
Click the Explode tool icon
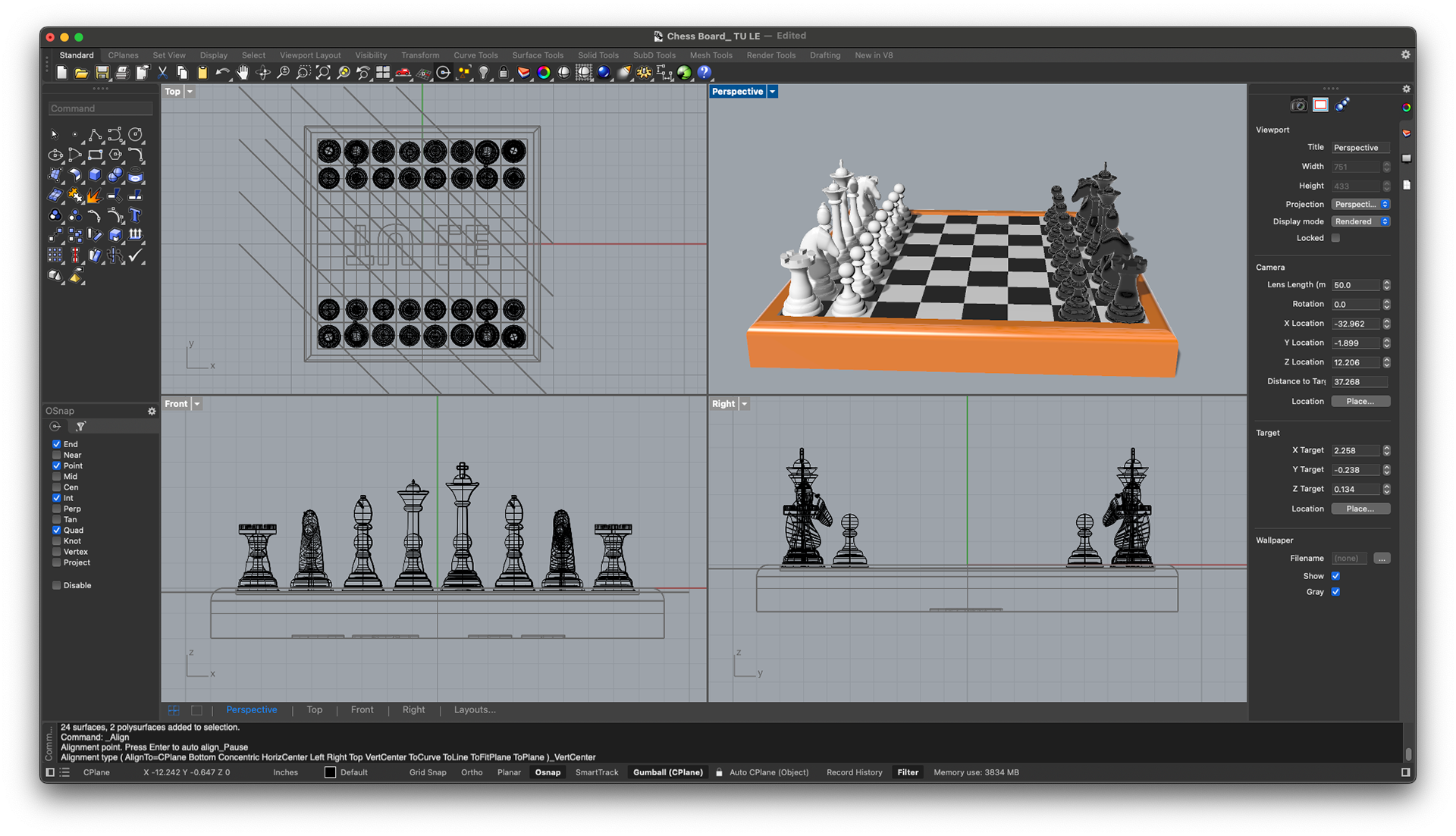[x=94, y=196]
